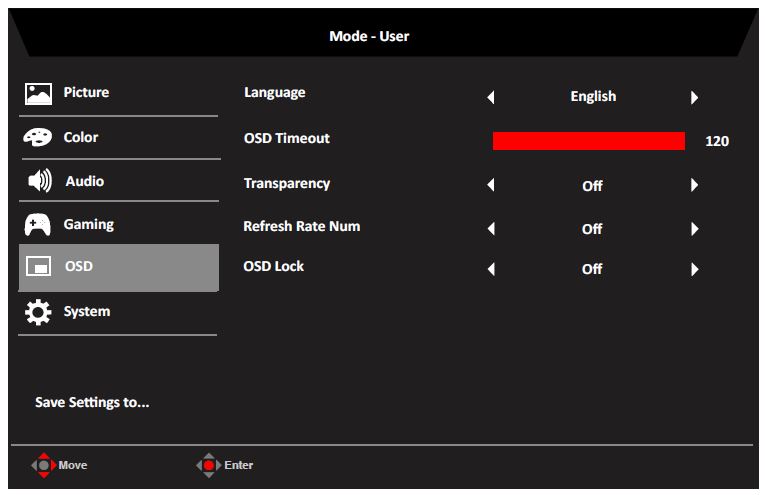Screen dimensions: 765x495
Task: Click the Picture landscape icon
Action: click(39, 94)
